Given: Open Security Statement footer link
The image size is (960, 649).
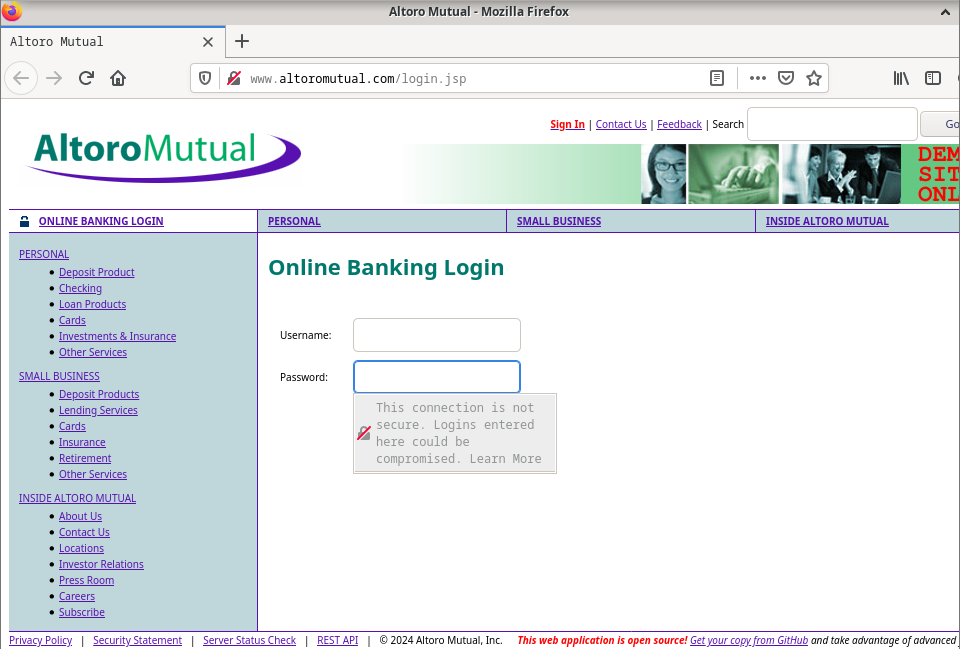Looking at the screenshot, I should coord(137,640).
